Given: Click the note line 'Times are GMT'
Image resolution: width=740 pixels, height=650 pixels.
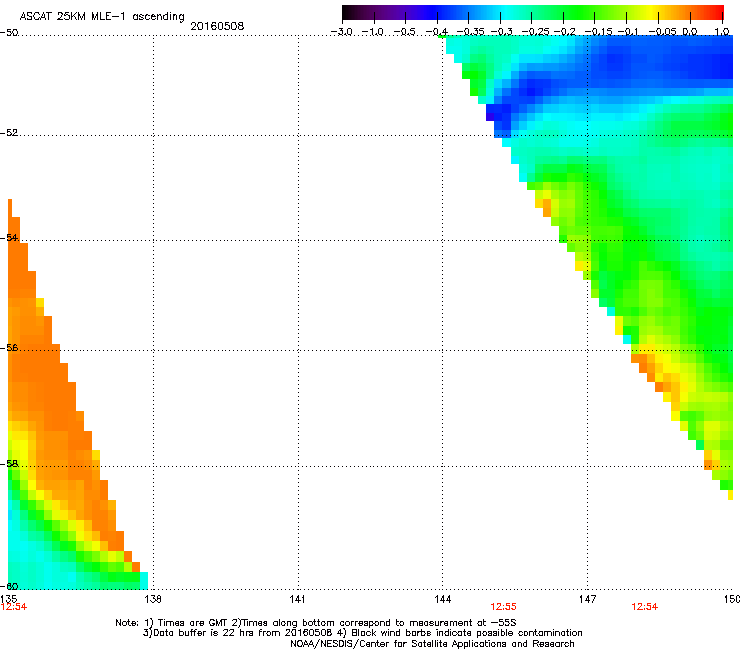Looking at the screenshot, I should (x=193, y=623).
